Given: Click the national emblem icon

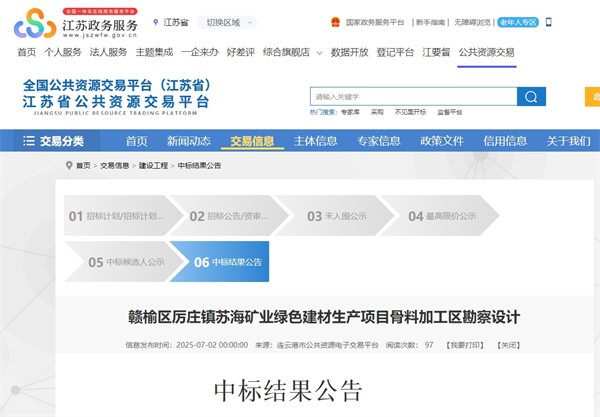Looking at the screenshot, I should 334,21.
